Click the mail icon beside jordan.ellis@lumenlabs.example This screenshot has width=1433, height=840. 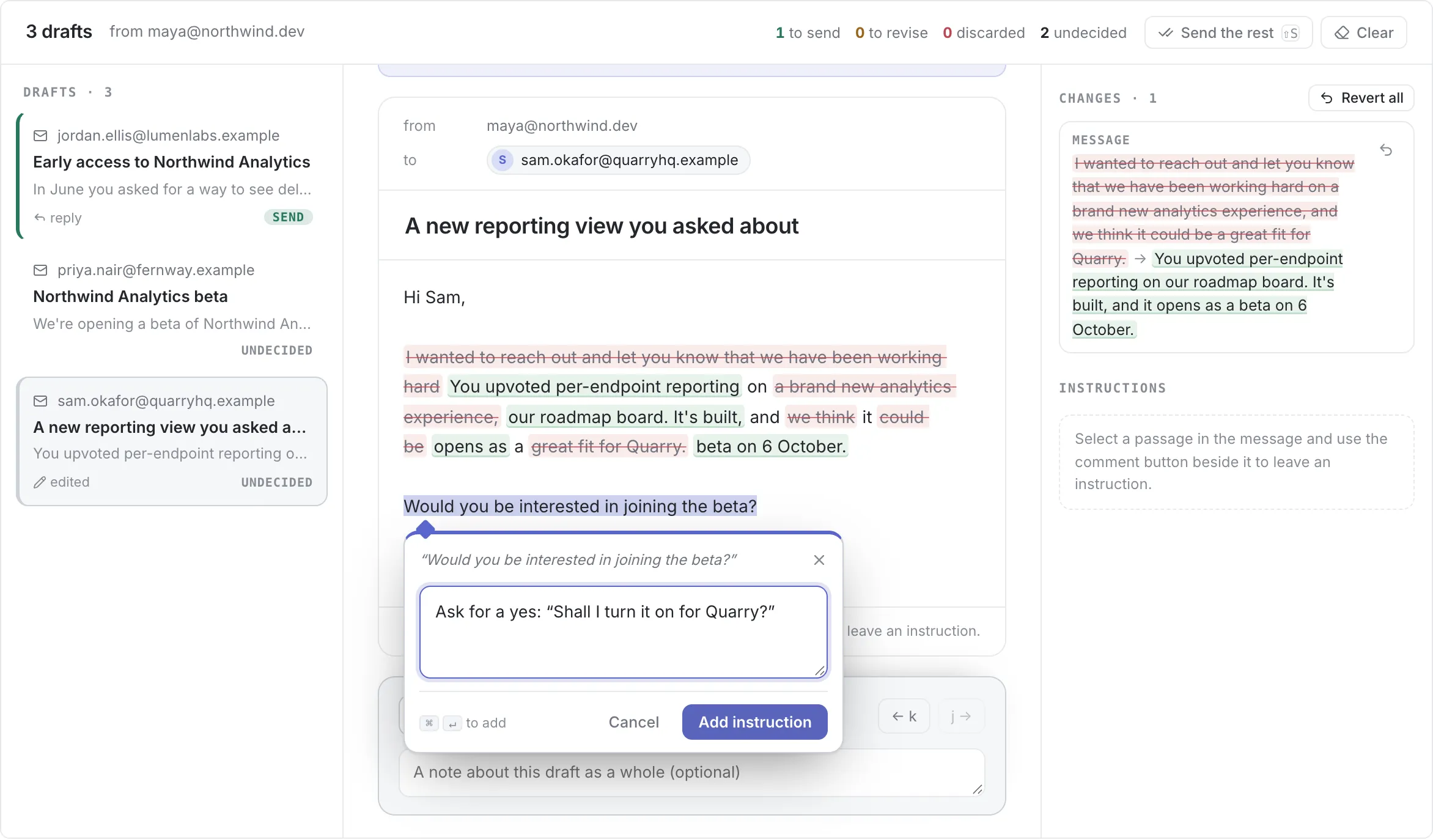click(40, 136)
